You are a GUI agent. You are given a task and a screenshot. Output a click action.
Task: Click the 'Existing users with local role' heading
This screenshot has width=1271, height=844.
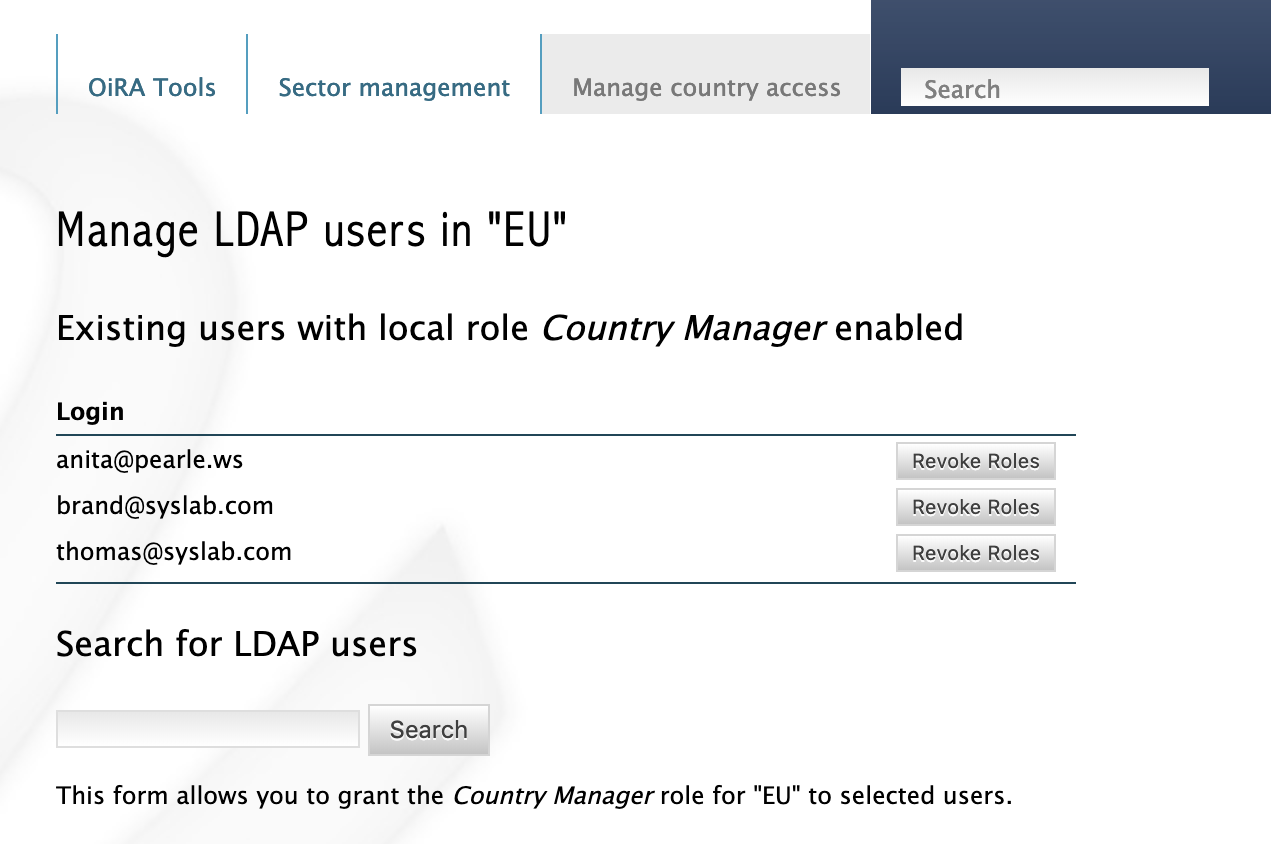coord(292,328)
